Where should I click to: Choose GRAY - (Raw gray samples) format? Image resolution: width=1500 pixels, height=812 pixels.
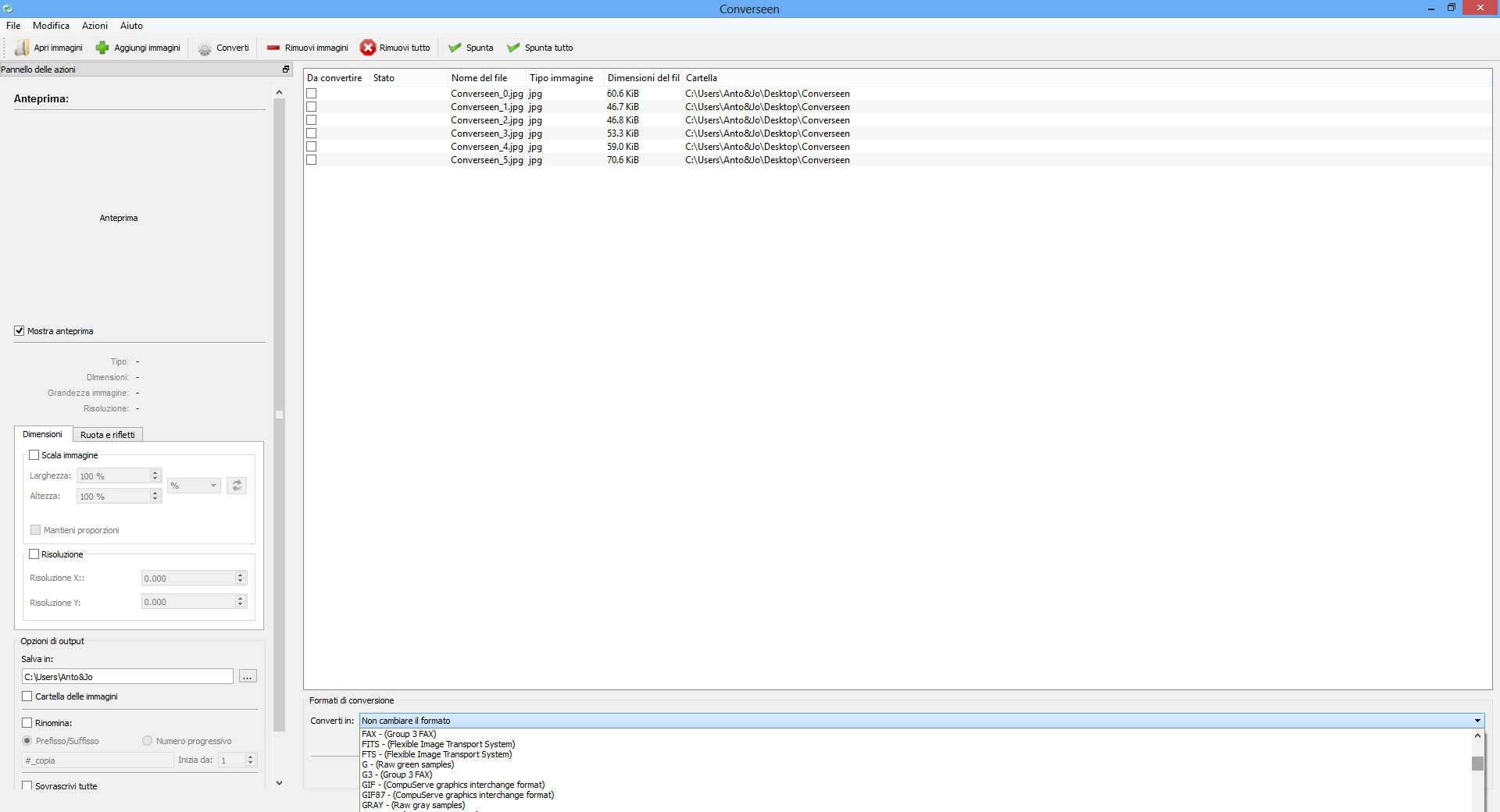(413, 805)
